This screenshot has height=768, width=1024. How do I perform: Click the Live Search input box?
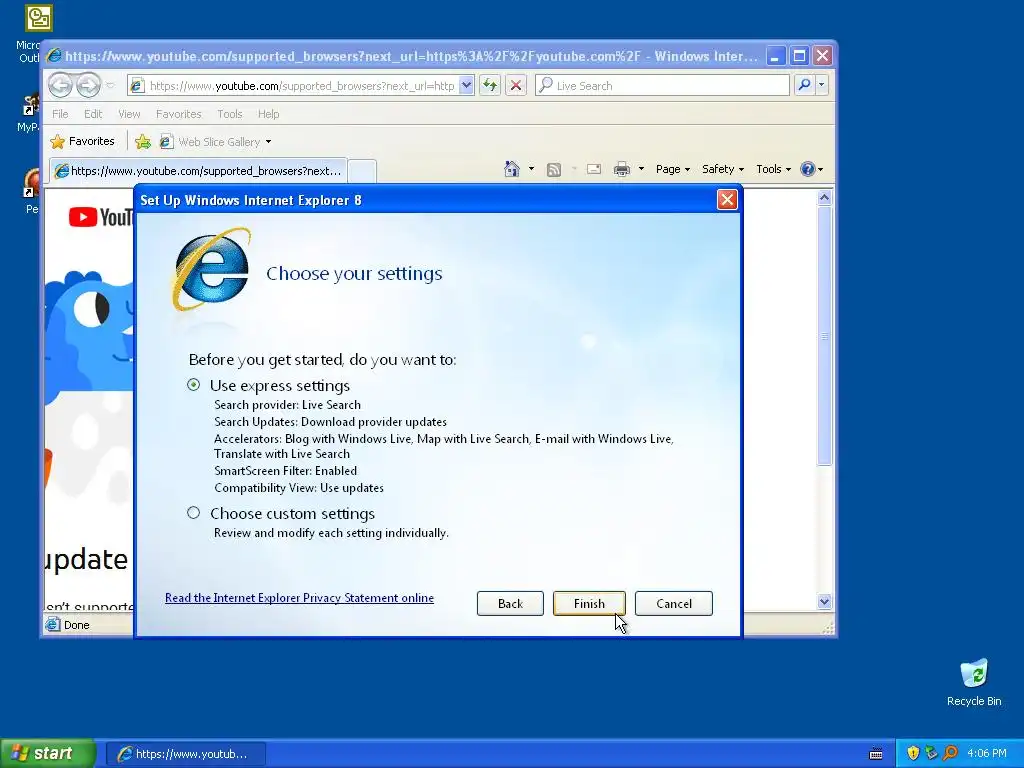coord(662,86)
